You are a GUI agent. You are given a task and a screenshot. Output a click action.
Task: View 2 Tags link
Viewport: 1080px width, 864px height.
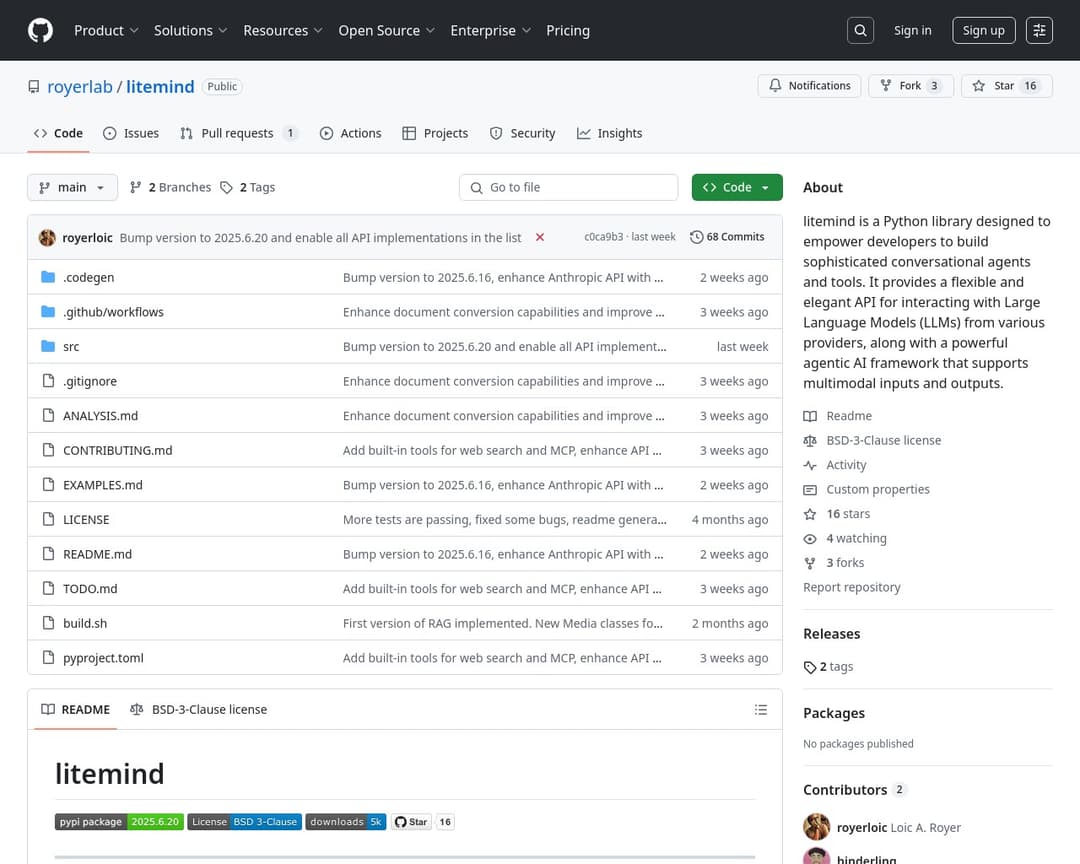247,187
